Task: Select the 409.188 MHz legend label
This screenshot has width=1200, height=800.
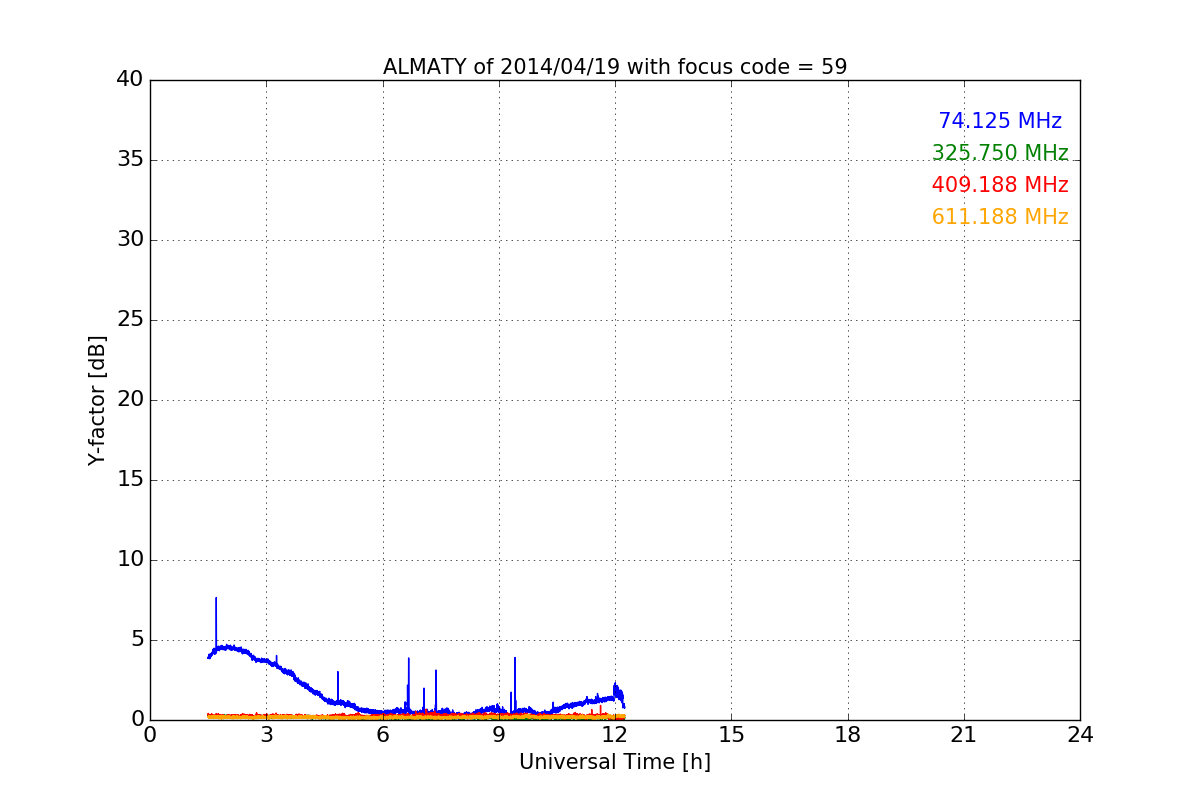Action: click(x=1000, y=185)
